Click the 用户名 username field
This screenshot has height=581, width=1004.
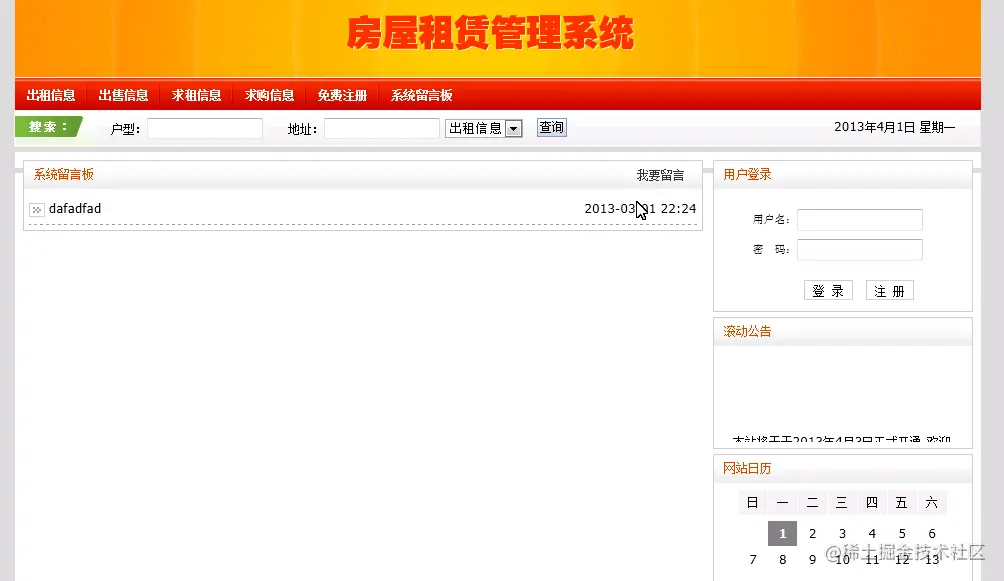pyautogui.click(x=858, y=220)
